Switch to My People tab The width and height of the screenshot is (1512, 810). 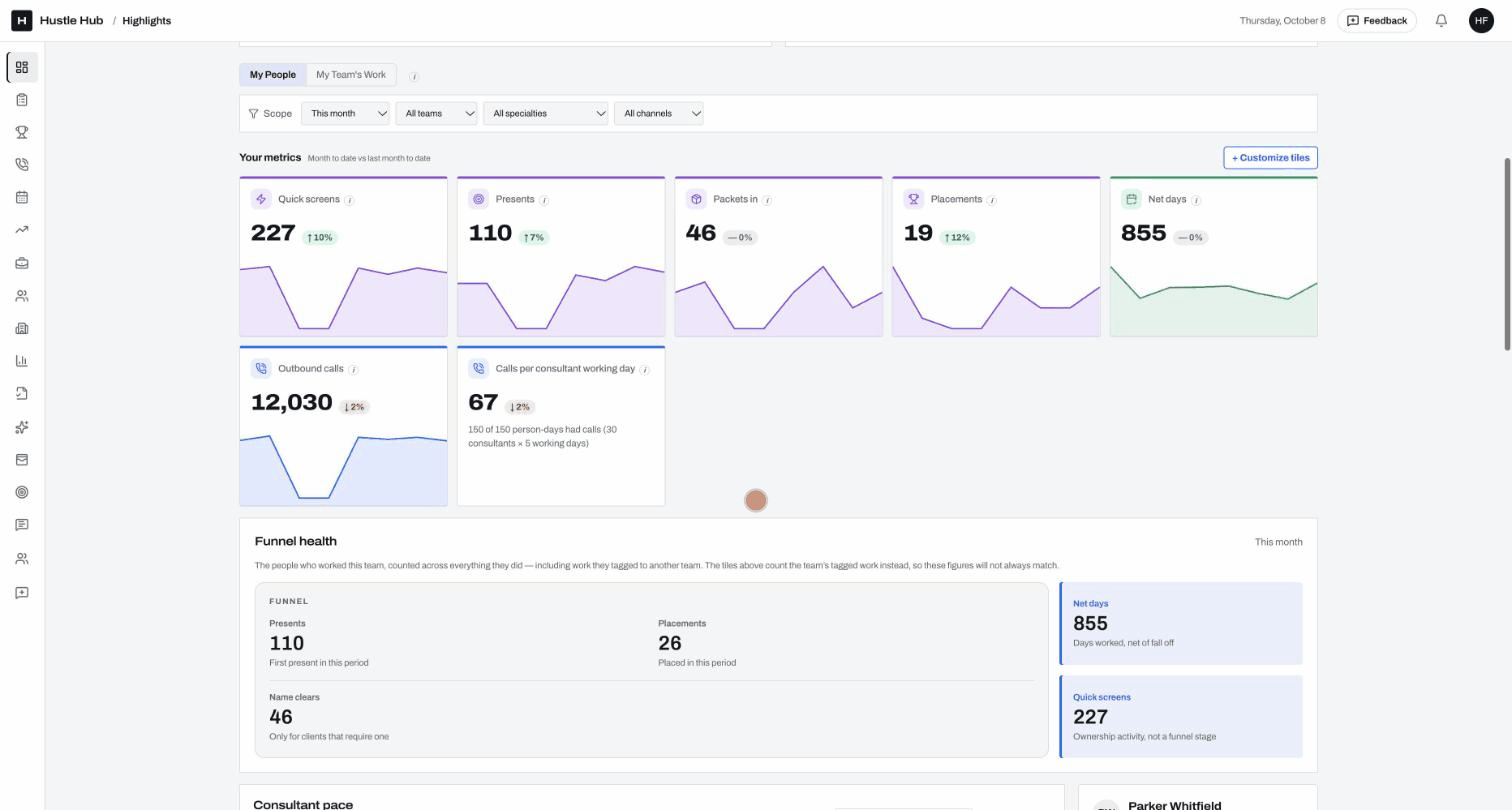coord(273,75)
